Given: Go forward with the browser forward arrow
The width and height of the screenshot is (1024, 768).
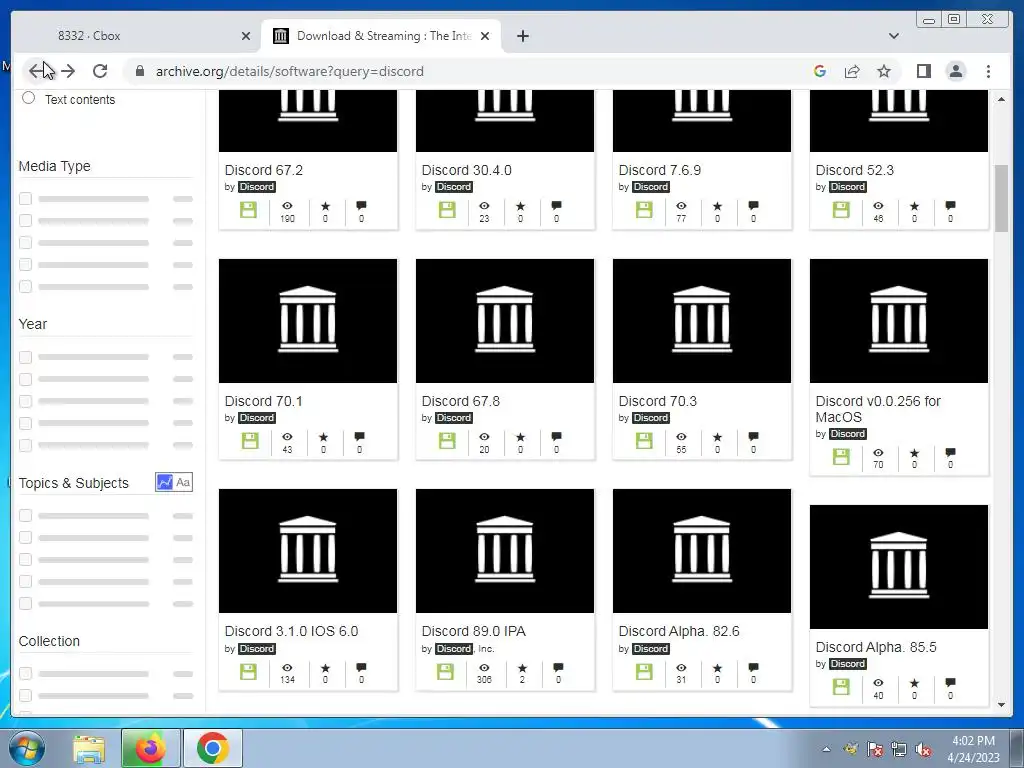Looking at the screenshot, I should tap(68, 71).
